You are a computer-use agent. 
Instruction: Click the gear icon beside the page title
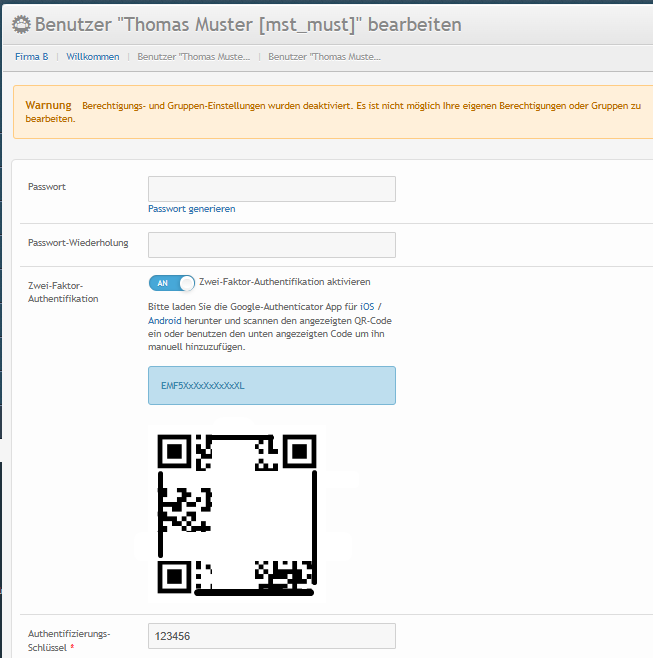click(21, 24)
